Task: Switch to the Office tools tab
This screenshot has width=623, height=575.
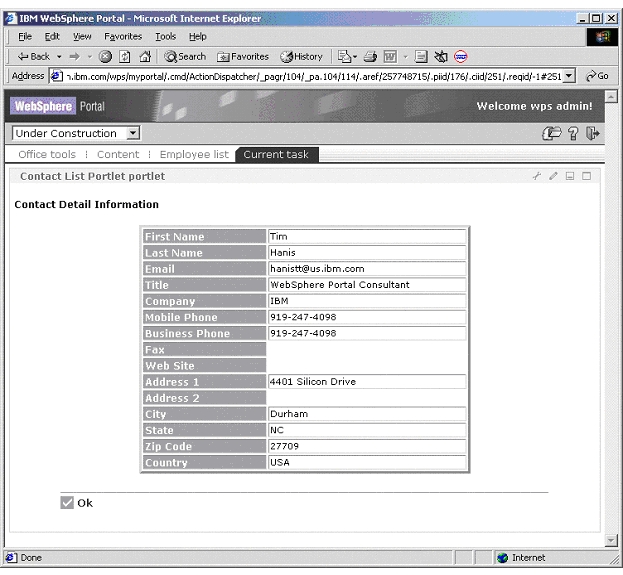Action: (47, 154)
